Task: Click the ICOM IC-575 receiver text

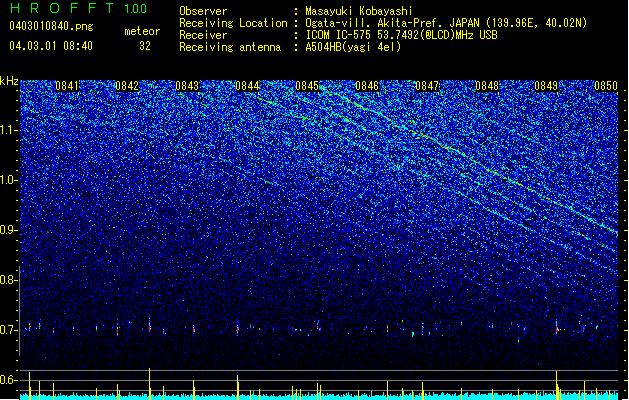Action: point(401,35)
